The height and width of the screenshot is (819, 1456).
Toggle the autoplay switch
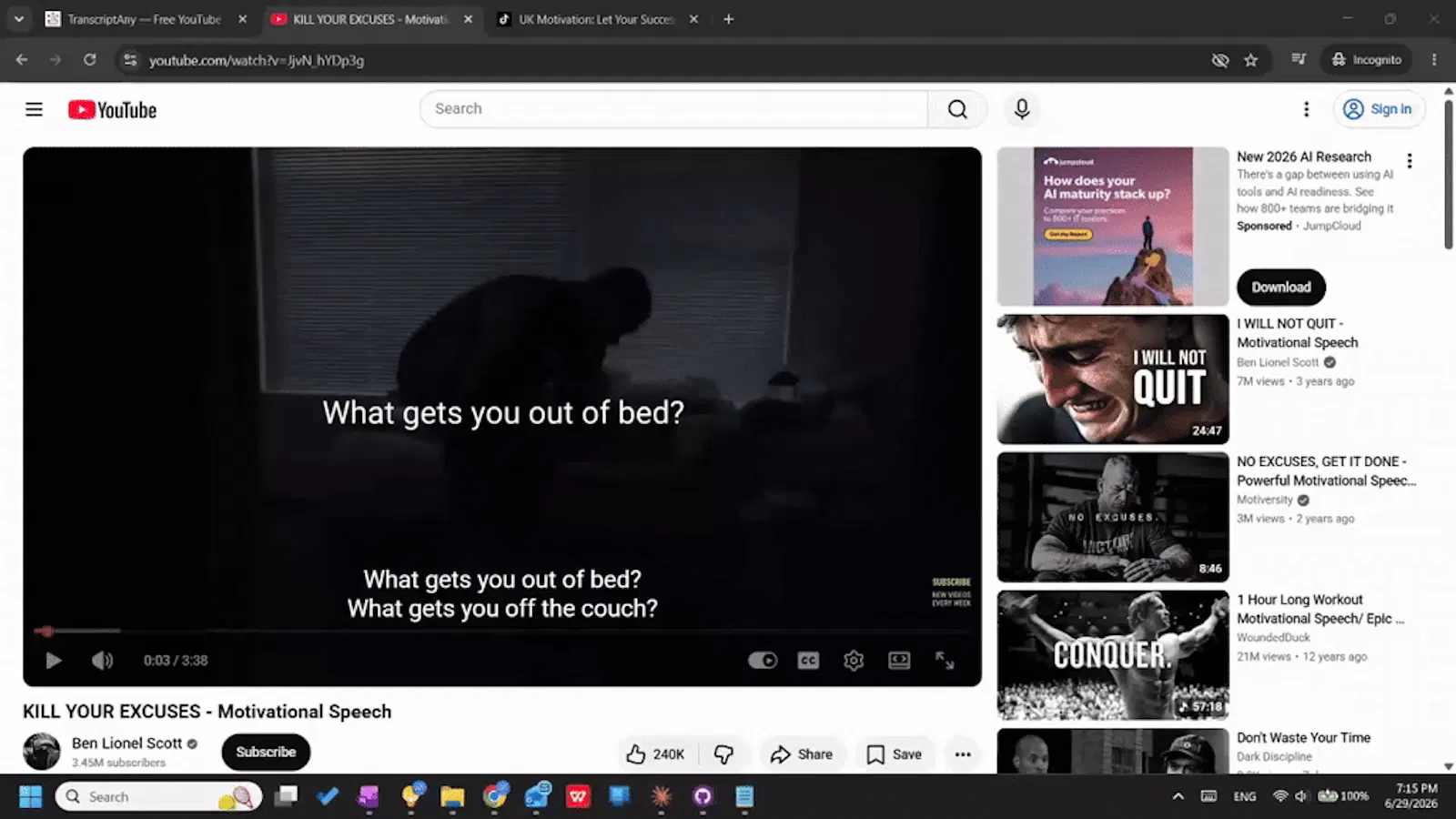tap(763, 661)
